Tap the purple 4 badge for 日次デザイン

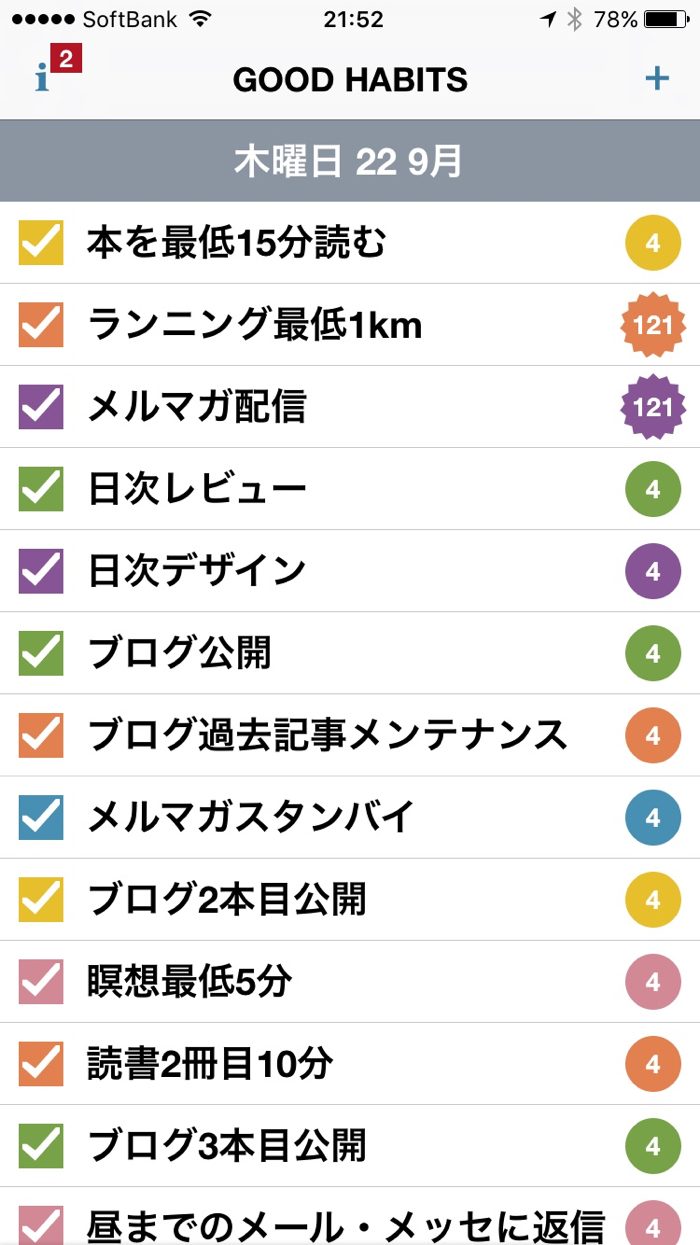coord(653,571)
